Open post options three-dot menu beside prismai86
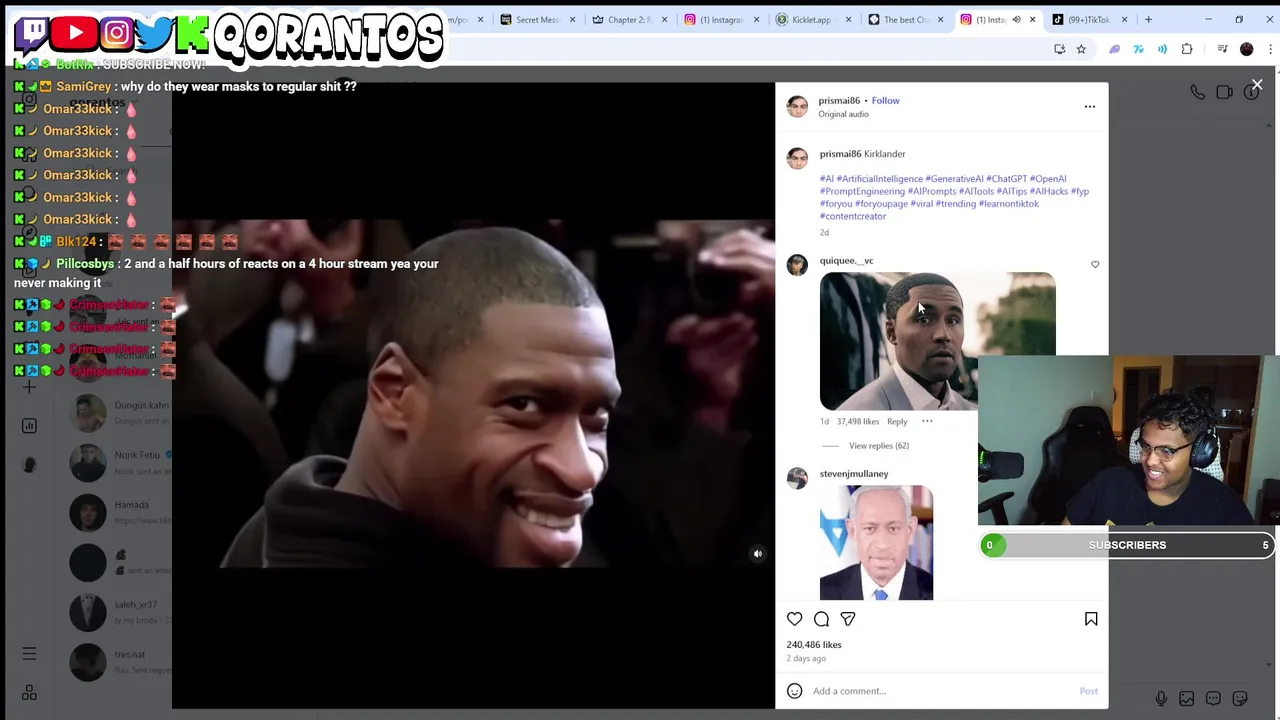Image resolution: width=1280 pixels, height=720 pixels. pos(1090,106)
